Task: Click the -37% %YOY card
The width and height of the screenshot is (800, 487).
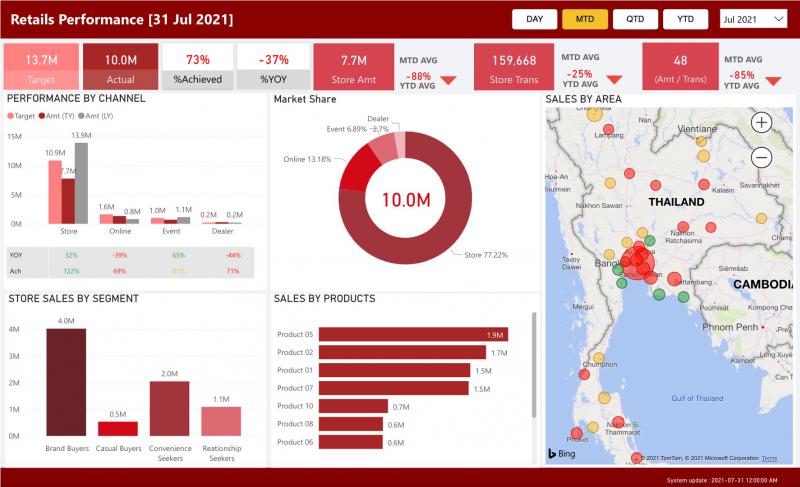Action: click(x=273, y=67)
